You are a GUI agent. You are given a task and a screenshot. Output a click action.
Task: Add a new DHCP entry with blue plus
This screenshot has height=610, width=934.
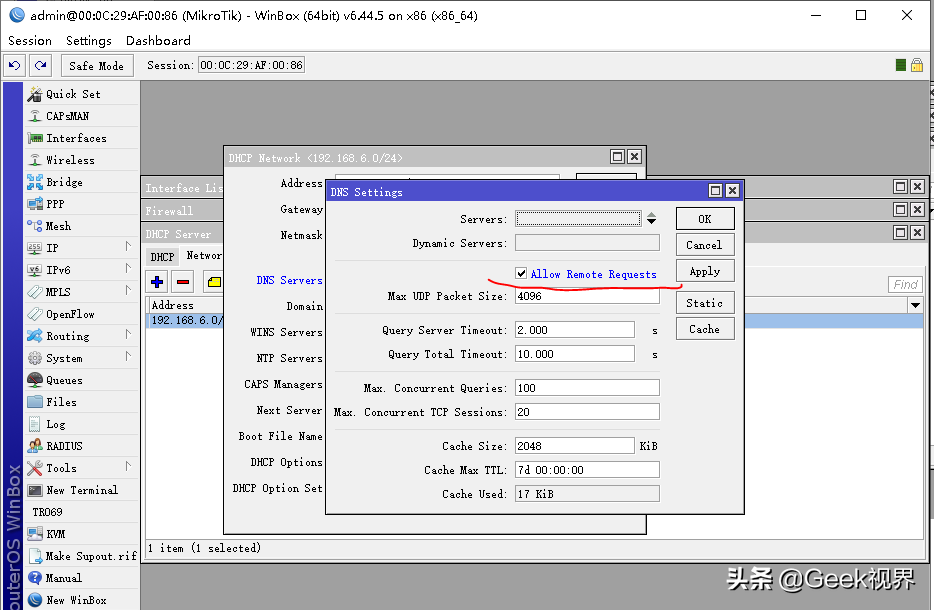(x=157, y=282)
